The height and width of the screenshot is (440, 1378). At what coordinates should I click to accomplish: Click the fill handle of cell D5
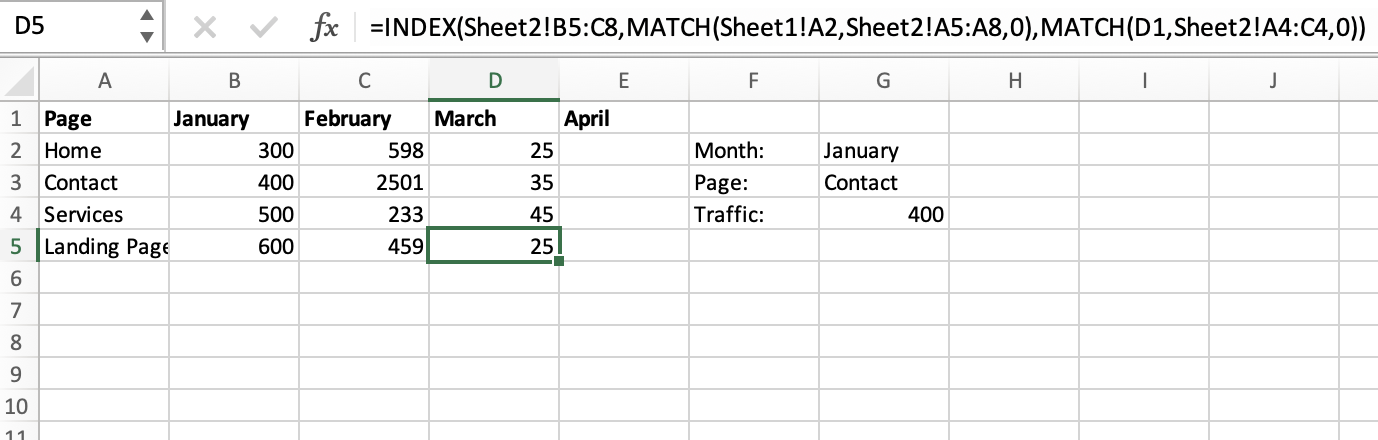click(560, 262)
